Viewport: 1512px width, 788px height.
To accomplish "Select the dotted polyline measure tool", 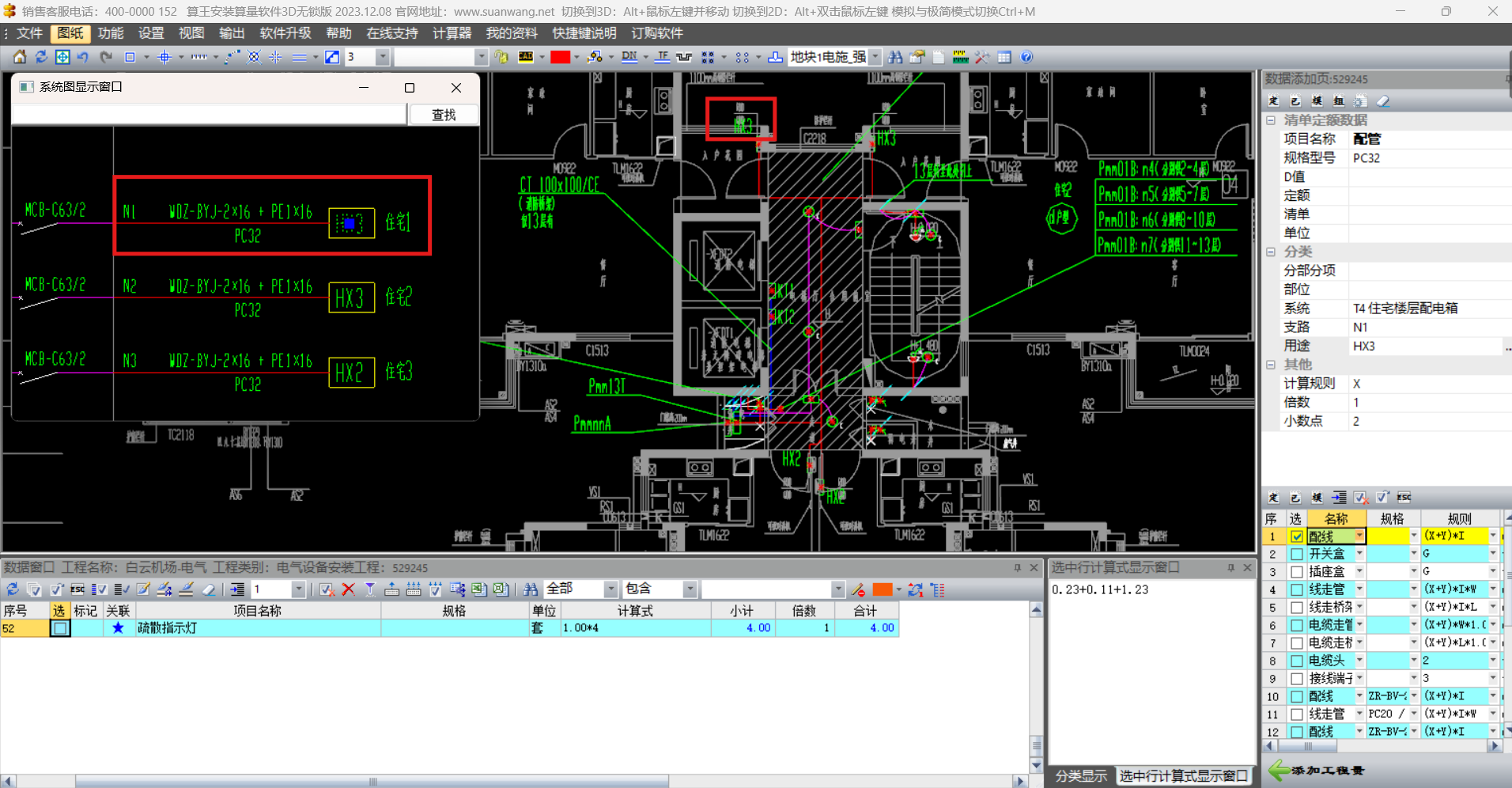I will tap(232, 57).
